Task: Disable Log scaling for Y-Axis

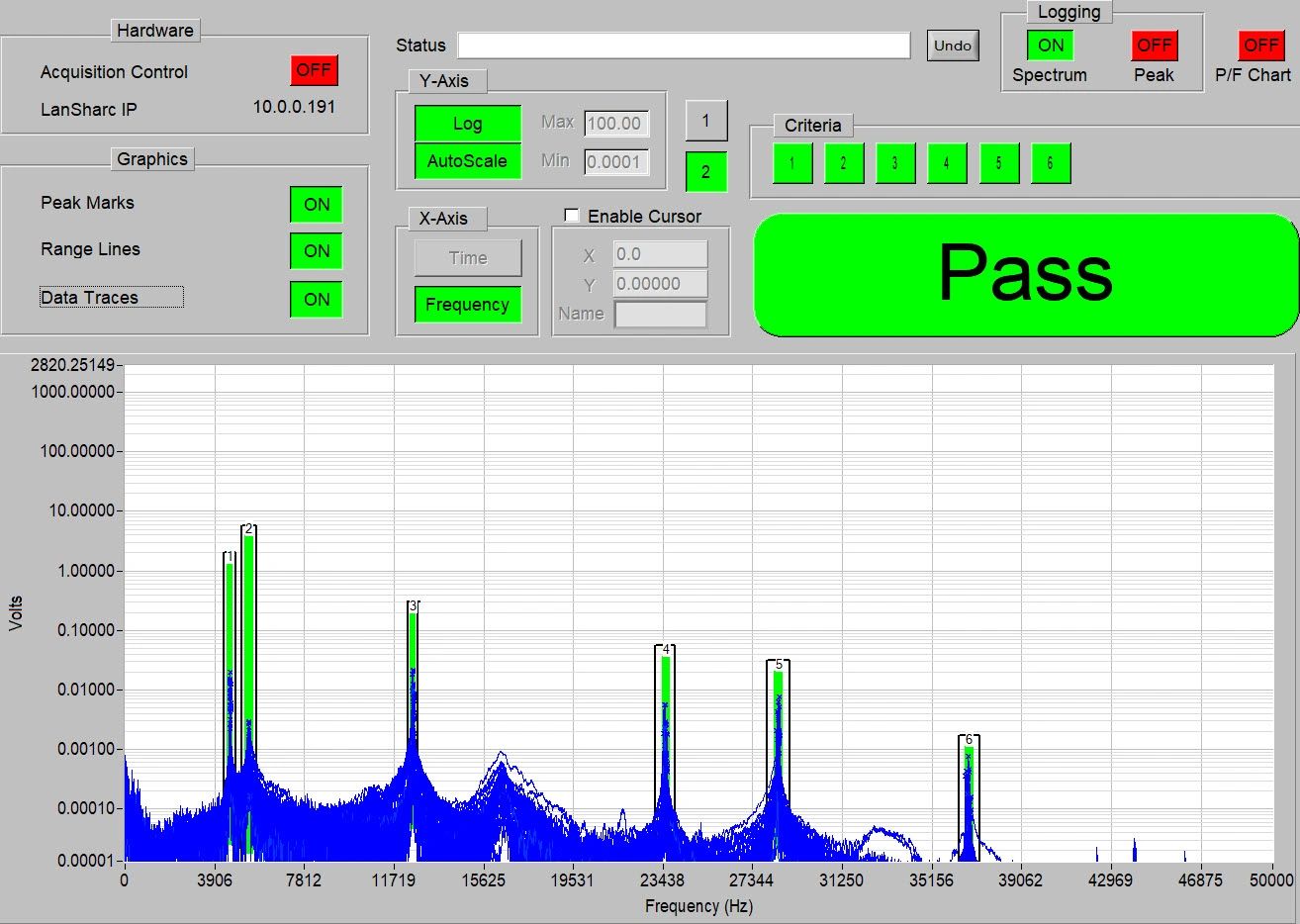Action: [466, 123]
